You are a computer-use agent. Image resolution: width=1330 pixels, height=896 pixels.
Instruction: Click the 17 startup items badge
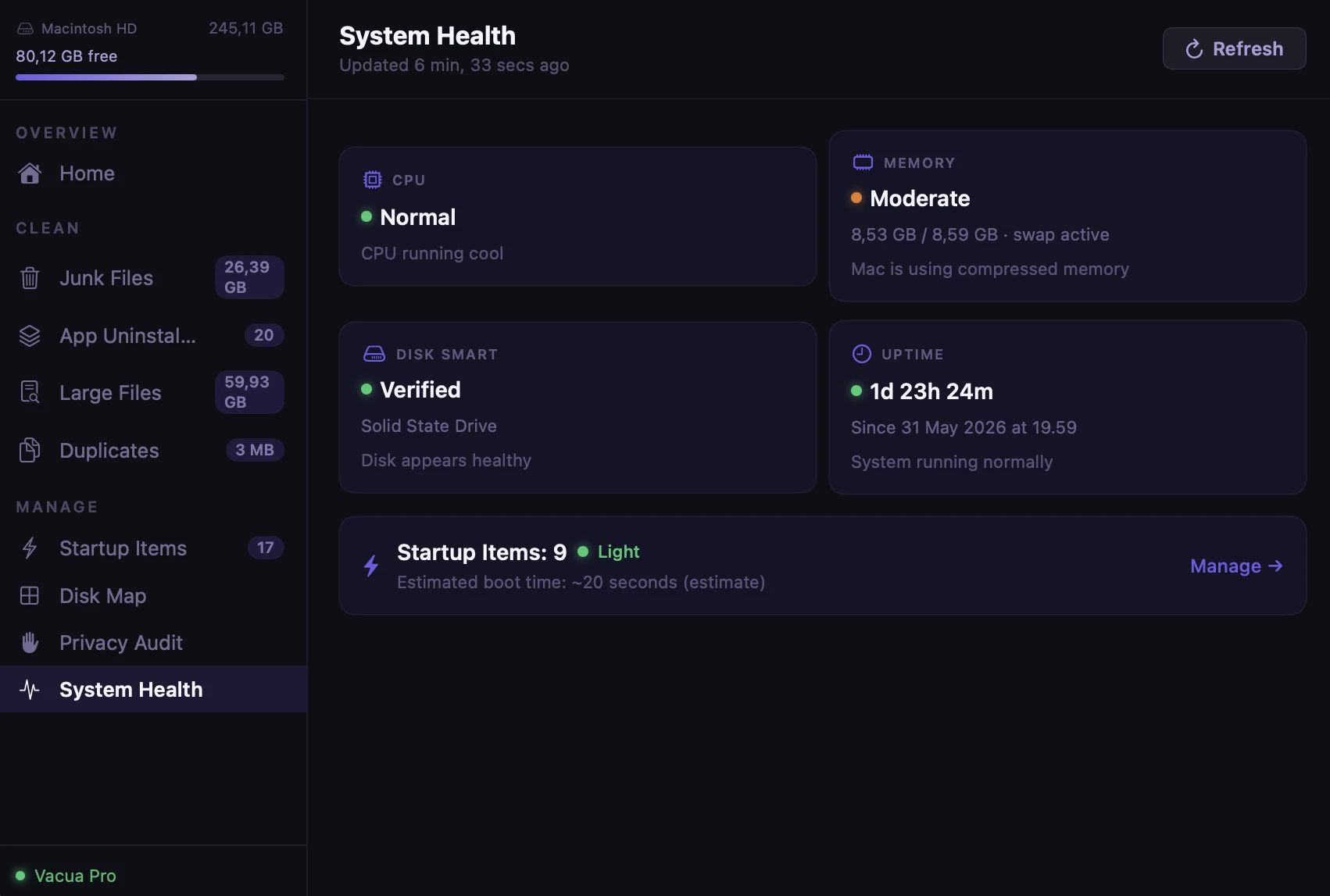[x=266, y=548]
